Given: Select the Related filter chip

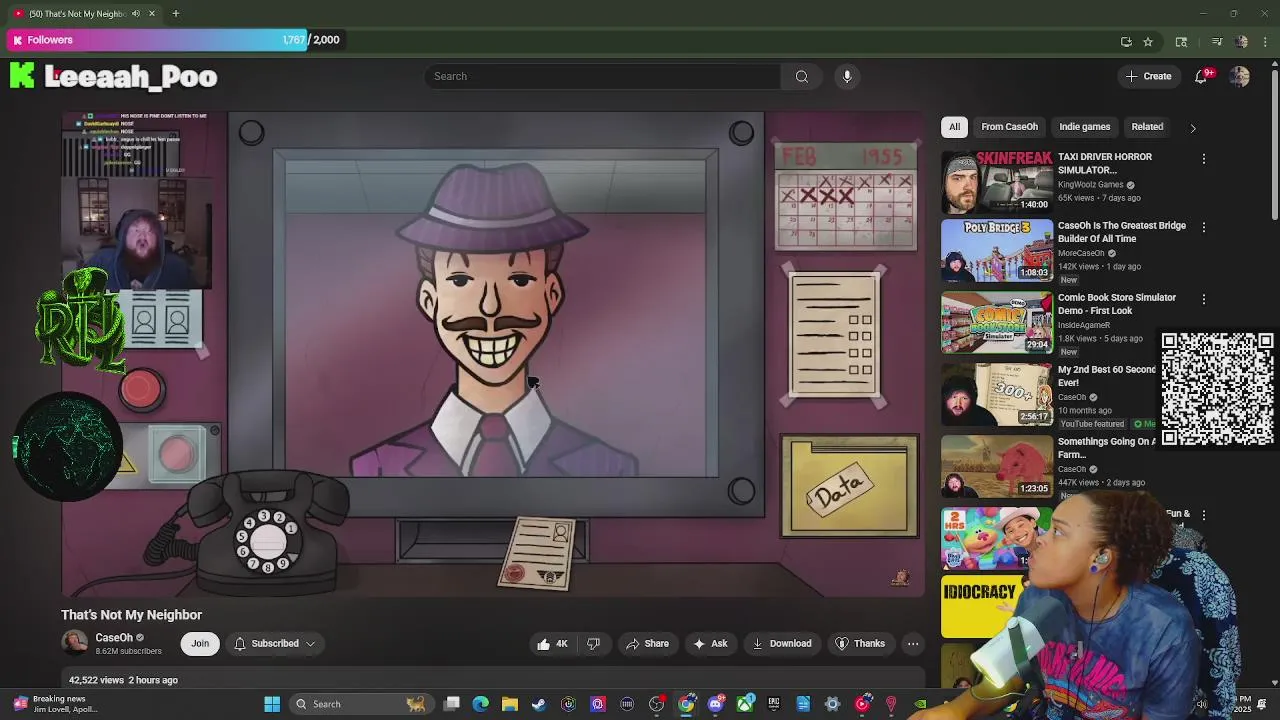Looking at the screenshot, I should coord(1147,127).
